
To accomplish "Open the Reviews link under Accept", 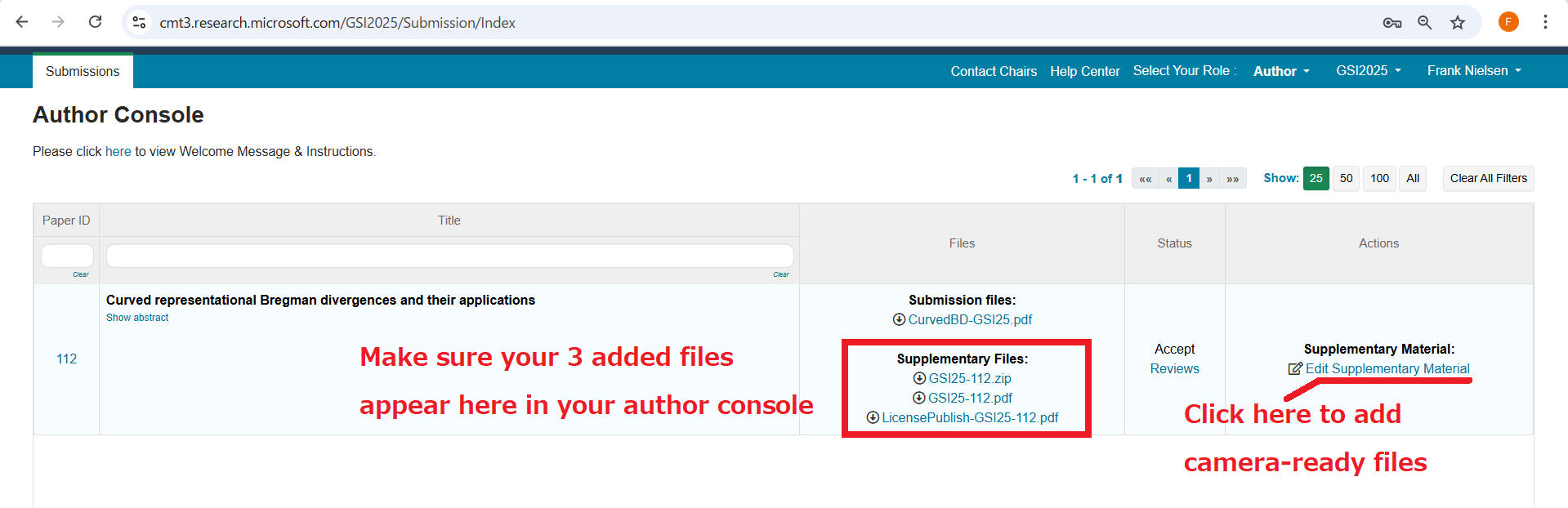I will [1174, 369].
